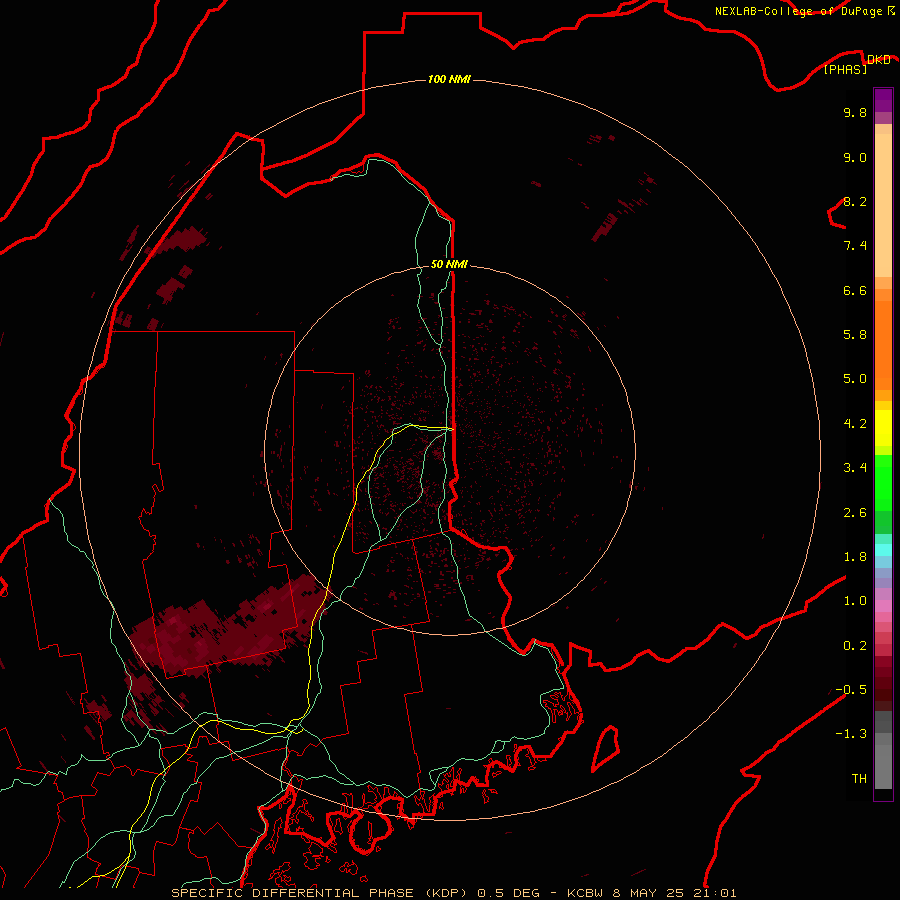Click the [PHAS] legend header
This screenshot has height=900, width=900.
click(845, 69)
